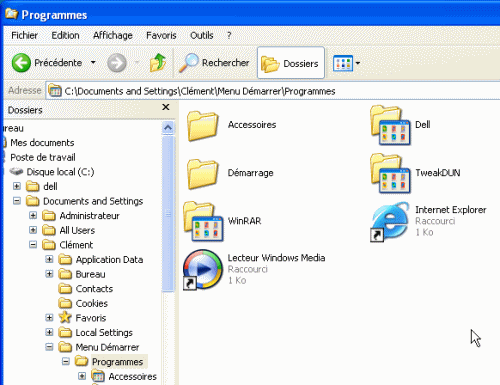Open Forward history dropdown arrow
Viewport: 500px width, 385px height.
(137, 62)
